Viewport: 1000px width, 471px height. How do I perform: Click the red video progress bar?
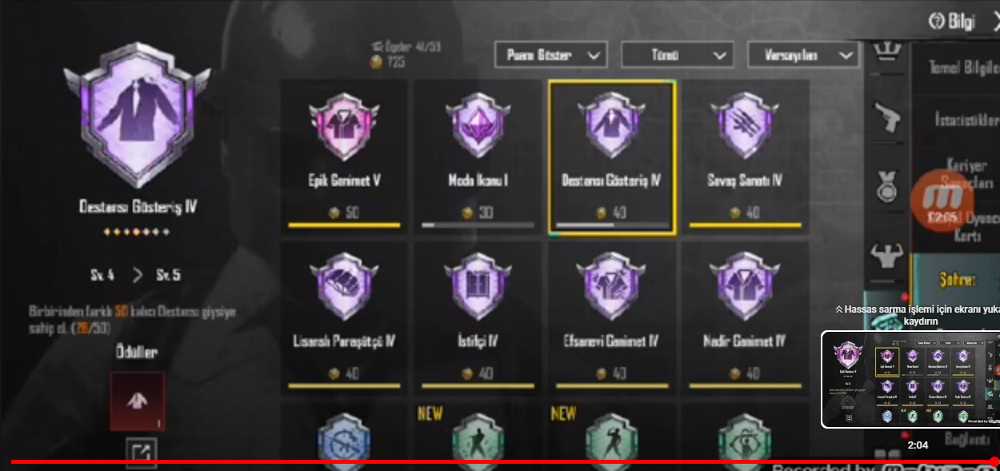[x=500, y=461]
